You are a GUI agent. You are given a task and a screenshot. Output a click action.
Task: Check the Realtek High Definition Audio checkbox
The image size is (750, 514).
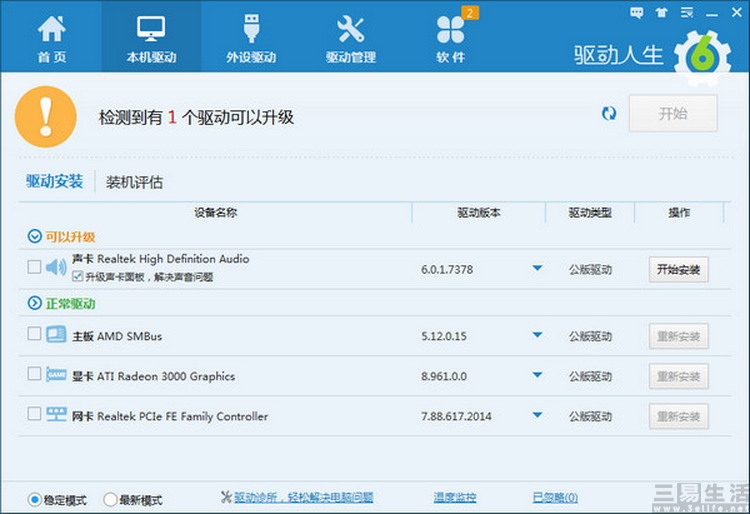[35, 267]
